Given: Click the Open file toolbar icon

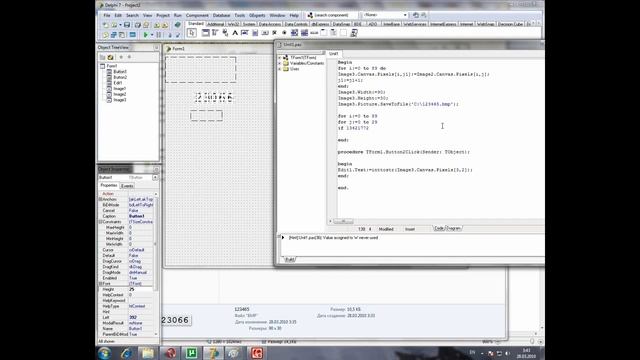Looking at the screenshot, I should (x=114, y=25).
